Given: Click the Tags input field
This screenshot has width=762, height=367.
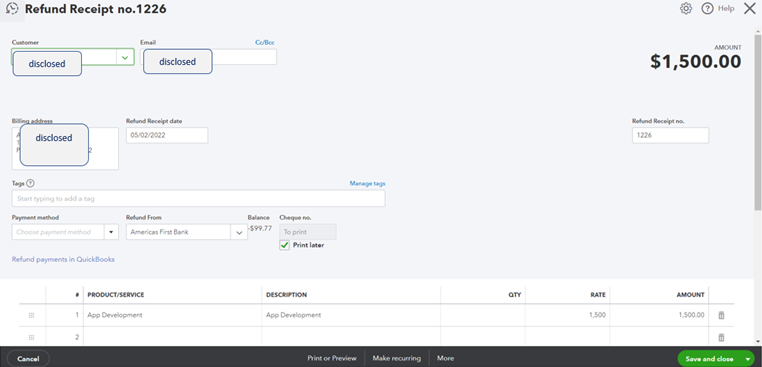Looking at the screenshot, I should 198,198.
